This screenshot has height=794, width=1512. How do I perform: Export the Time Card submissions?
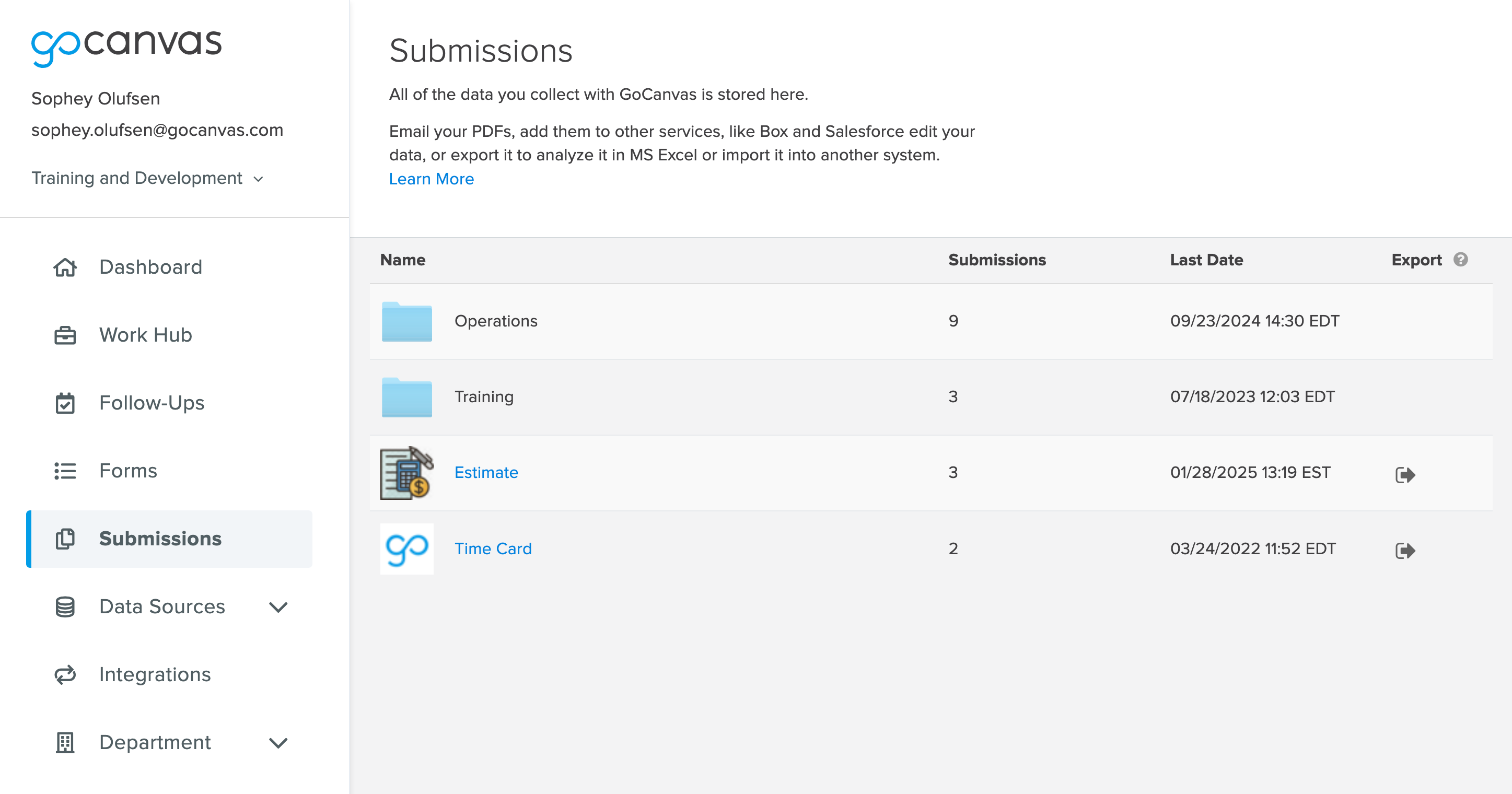point(1406,550)
